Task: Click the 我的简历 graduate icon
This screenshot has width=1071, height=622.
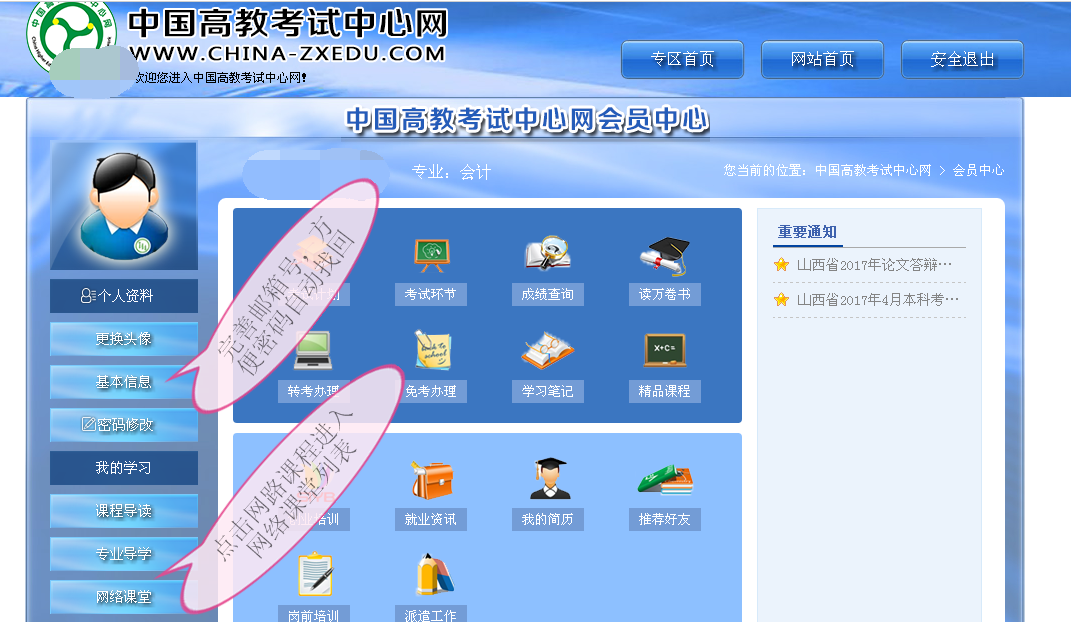Action: (548, 480)
